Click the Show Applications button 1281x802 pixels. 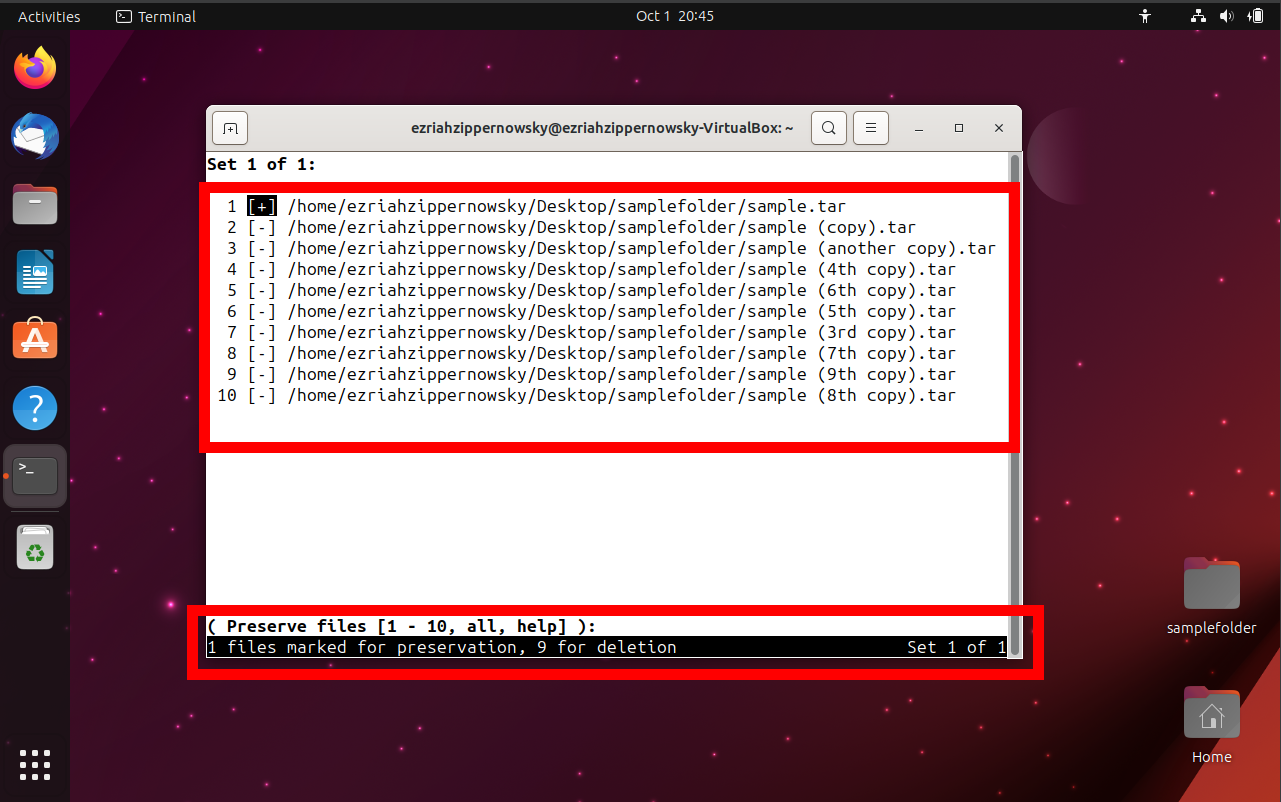pyautogui.click(x=34, y=765)
